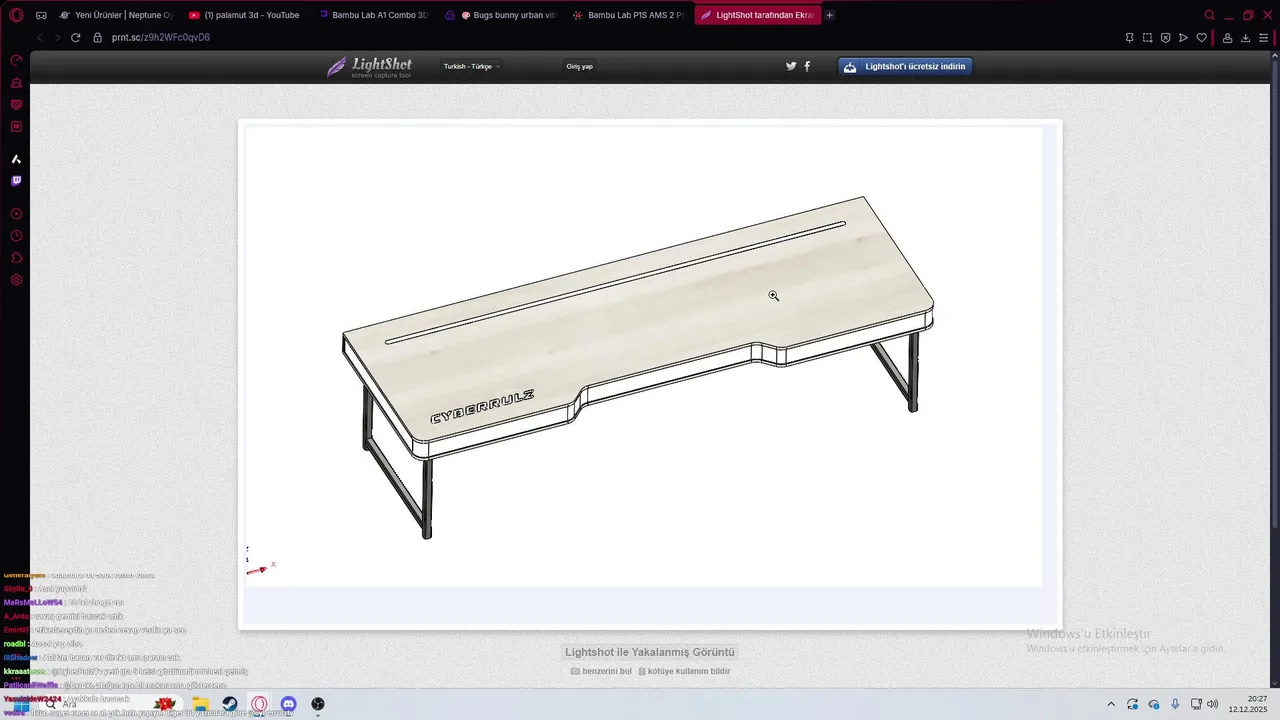The image size is (1280, 720).
Task: Open Steam from the taskbar
Action: point(229,704)
